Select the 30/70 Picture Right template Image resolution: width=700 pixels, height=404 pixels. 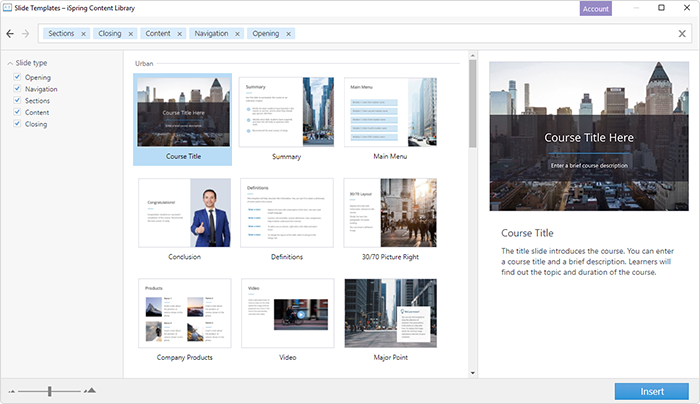pyautogui.click(x=390, y=212)
